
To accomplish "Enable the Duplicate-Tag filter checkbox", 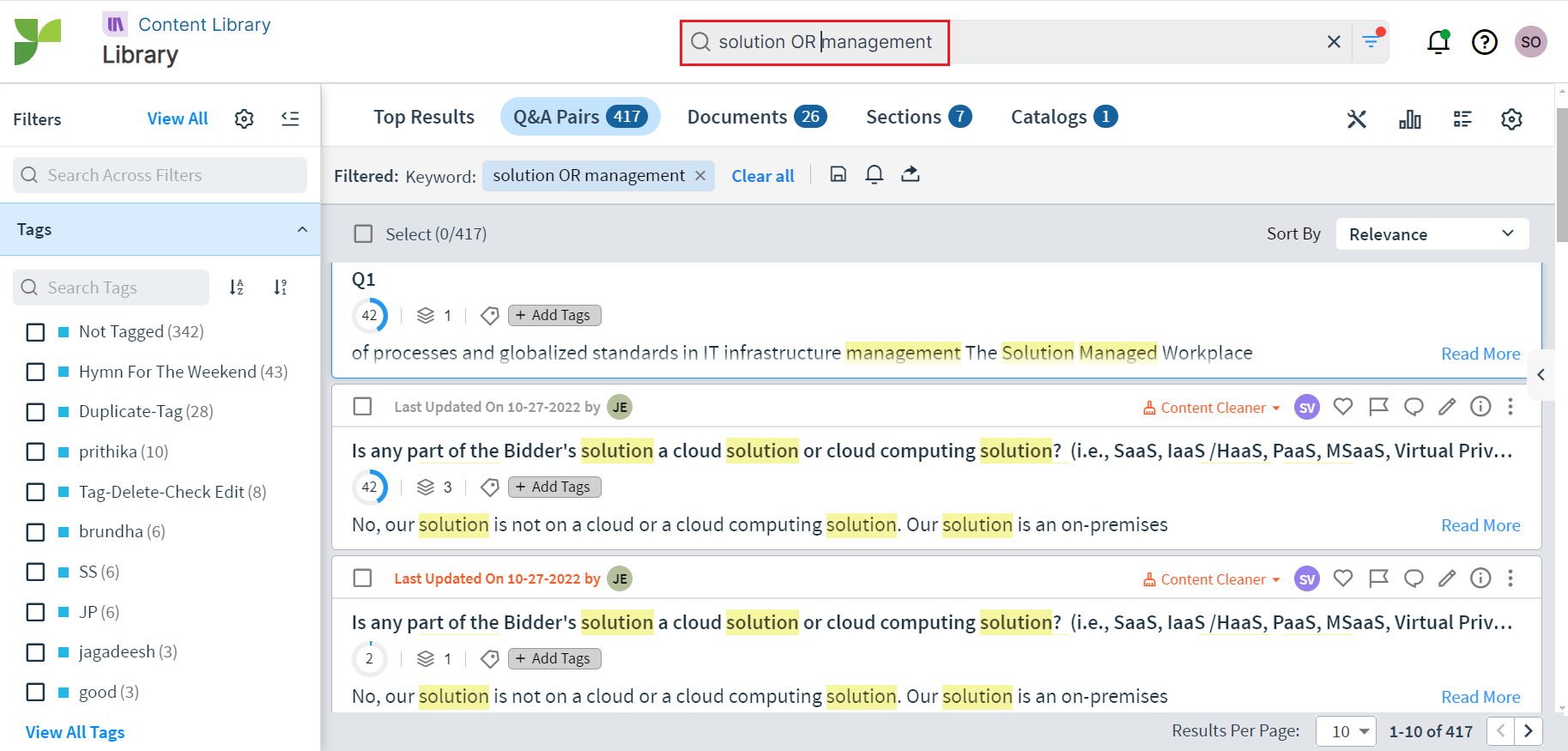I will point(35,412).
